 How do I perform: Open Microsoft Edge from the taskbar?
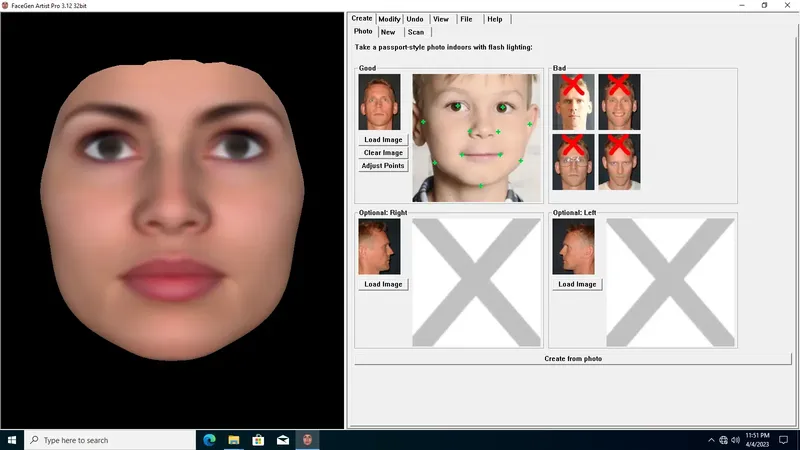coord(209,440)
